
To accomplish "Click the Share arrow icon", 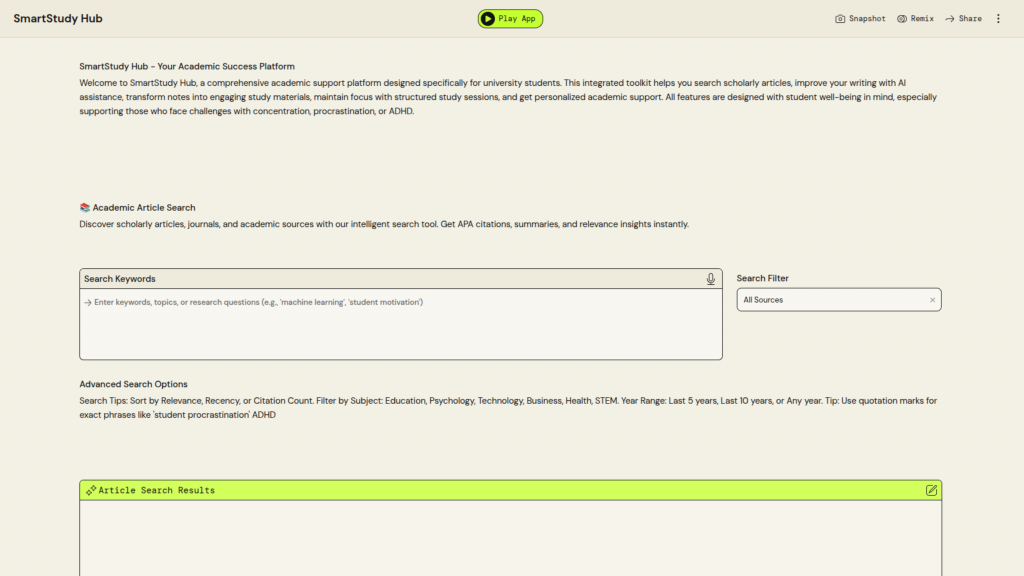I will point(950,19).
